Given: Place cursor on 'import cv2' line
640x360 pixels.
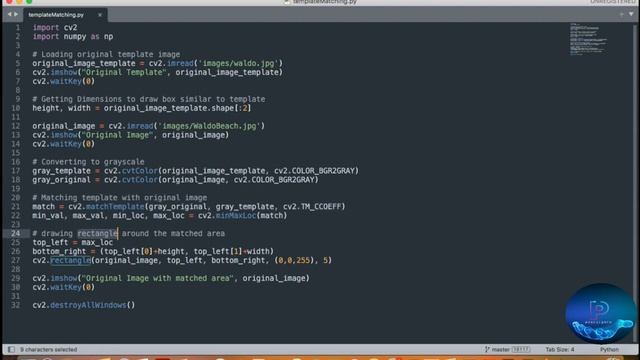Looking at the screenshot, I should coord(55,28).
